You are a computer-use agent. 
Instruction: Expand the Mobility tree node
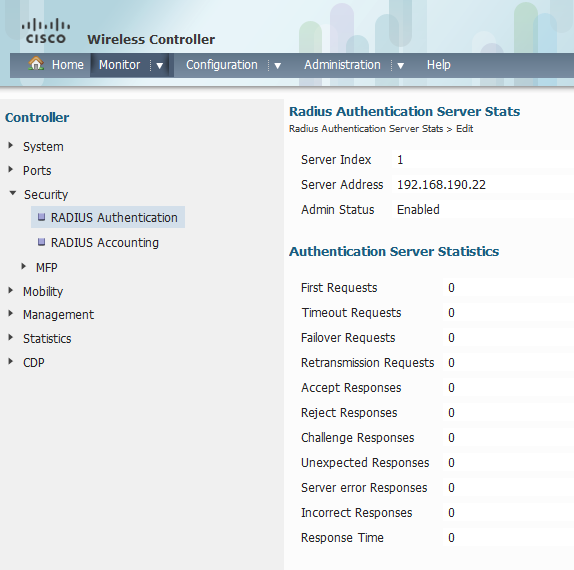11,291
